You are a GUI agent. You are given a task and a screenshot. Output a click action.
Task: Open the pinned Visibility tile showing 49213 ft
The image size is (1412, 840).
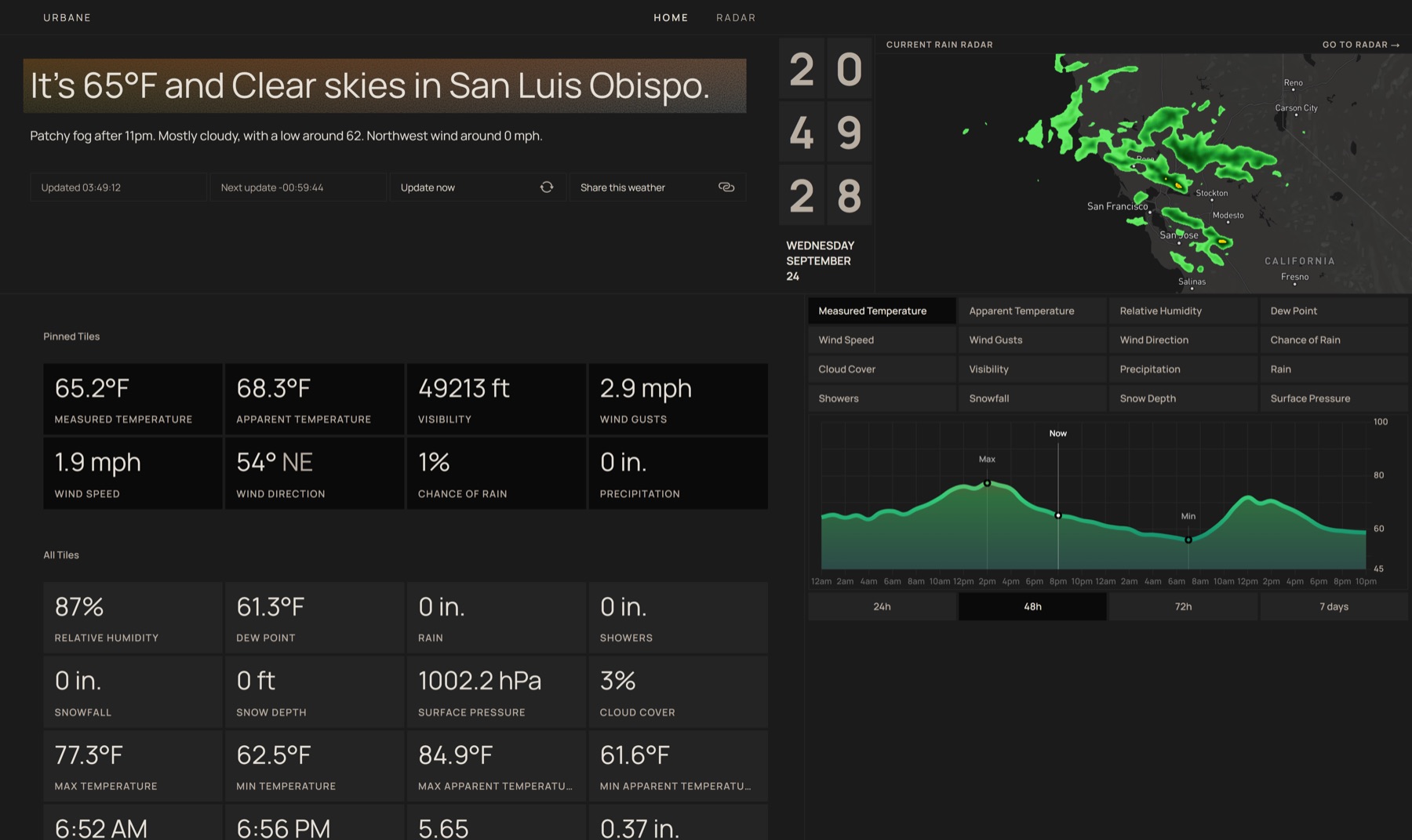pyautogui.click(x=497, y=399)
